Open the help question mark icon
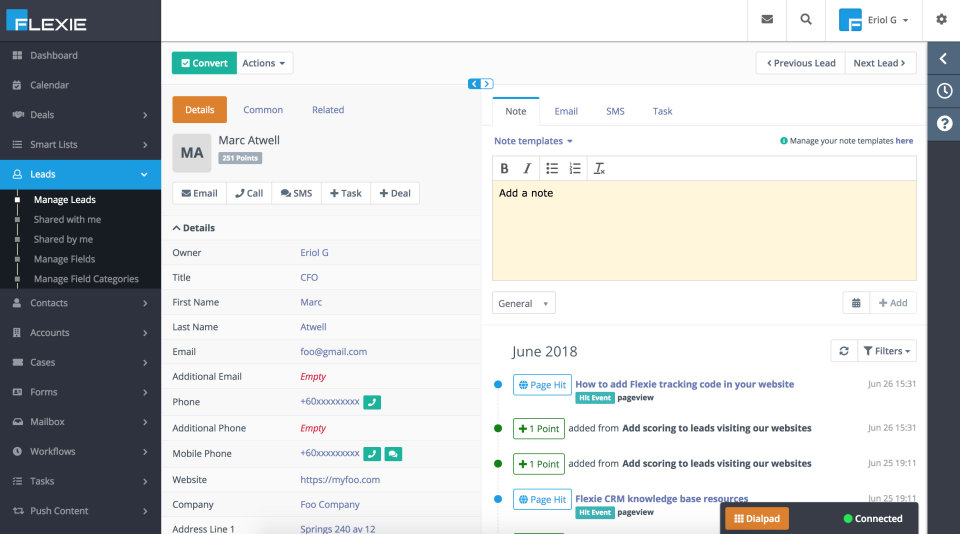Screen dimensions: 960x534 click(x=944, y=124)
